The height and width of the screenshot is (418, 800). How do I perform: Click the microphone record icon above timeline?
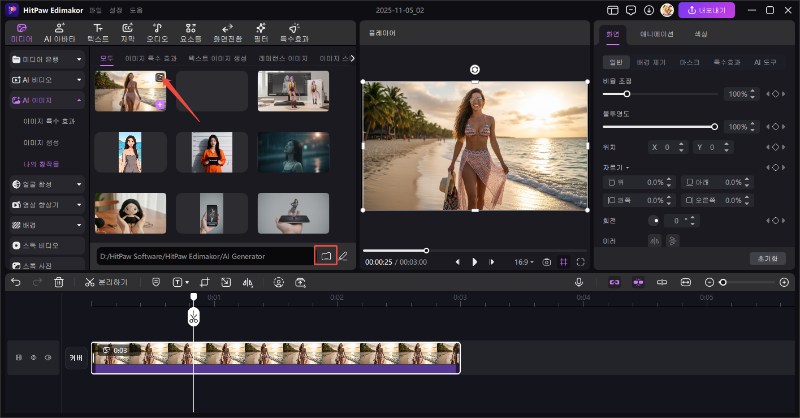coord(579,283)
